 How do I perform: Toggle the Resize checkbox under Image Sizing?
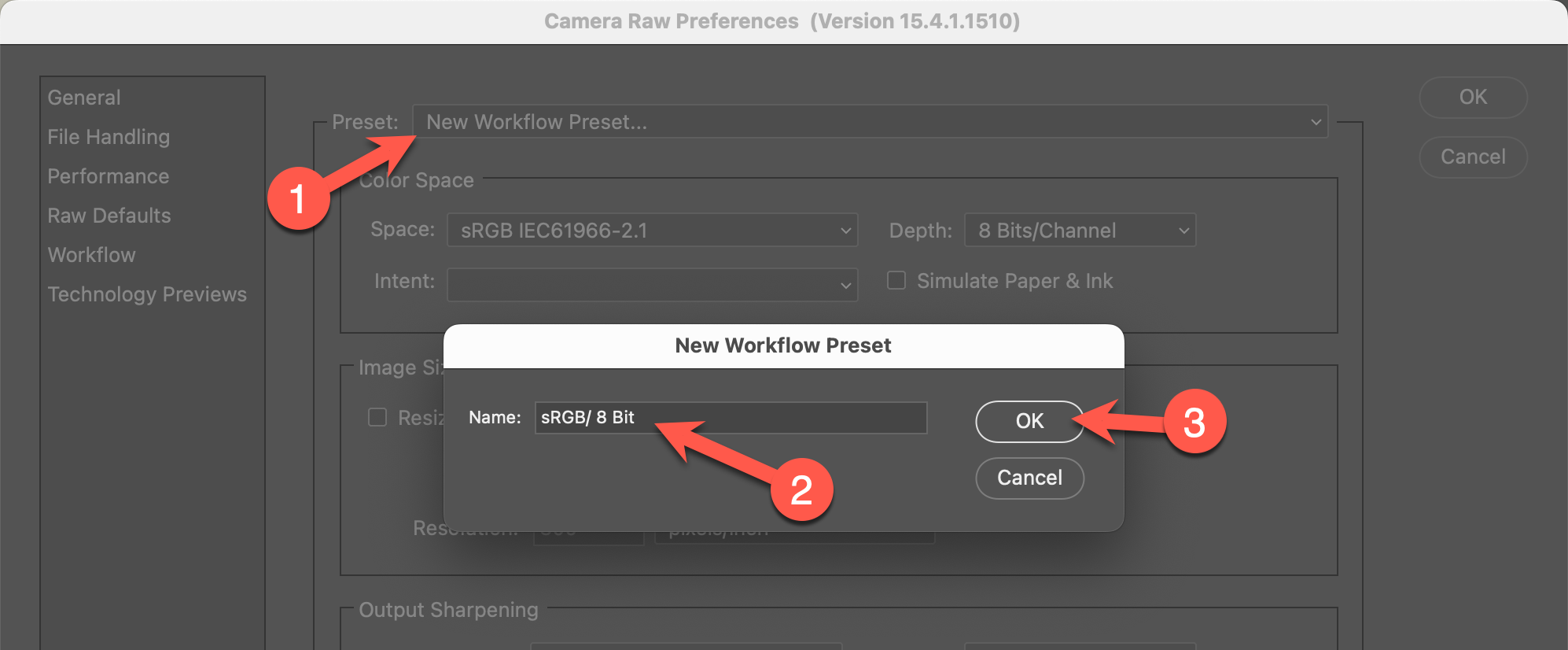coord(378,417)
